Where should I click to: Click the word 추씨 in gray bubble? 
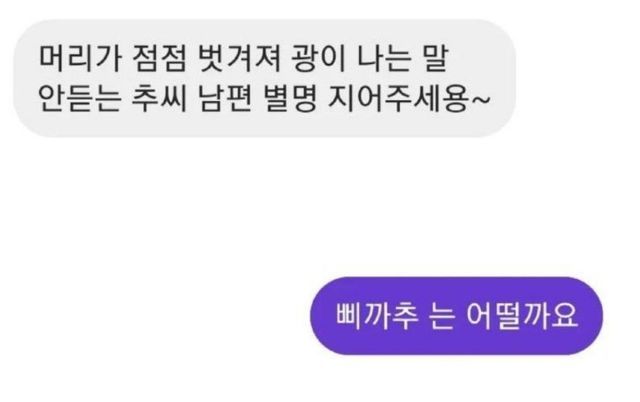pyautogui.click(x=159, y=99)
